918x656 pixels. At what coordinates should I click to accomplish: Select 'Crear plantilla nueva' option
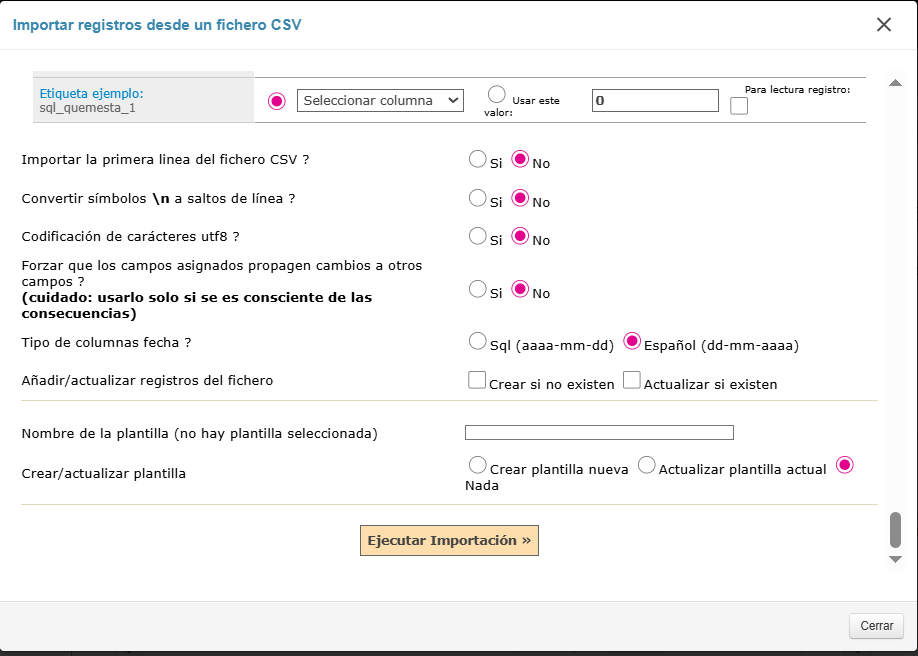478,466
